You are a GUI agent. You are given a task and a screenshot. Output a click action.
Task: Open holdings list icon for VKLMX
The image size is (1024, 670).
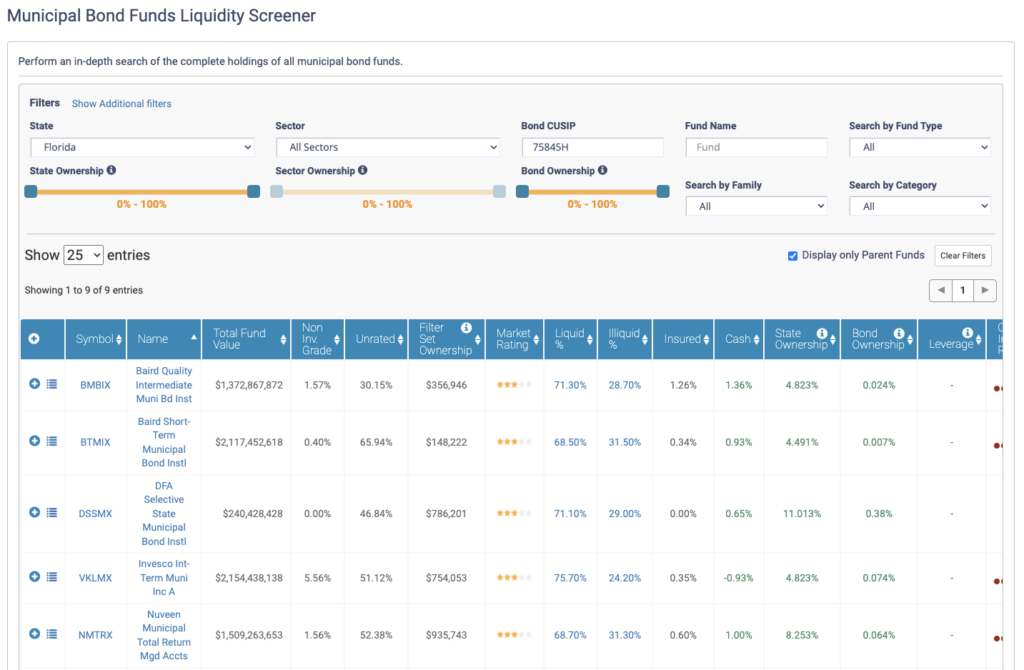coord(52,577)
